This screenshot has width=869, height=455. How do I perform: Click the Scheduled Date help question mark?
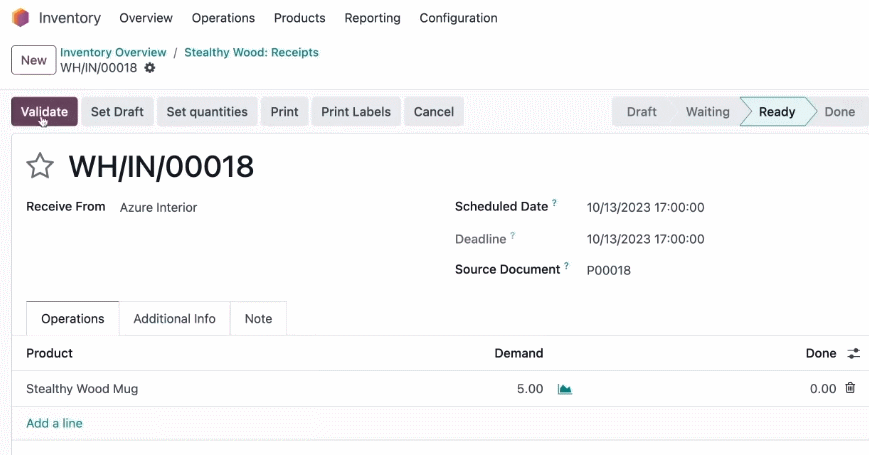tap(554, 203)
